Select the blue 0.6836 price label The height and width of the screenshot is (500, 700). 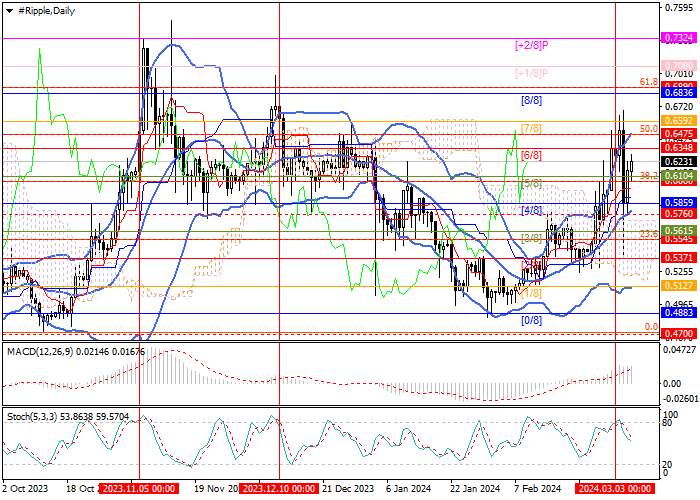pyautogui.click(x=679, y=93)
